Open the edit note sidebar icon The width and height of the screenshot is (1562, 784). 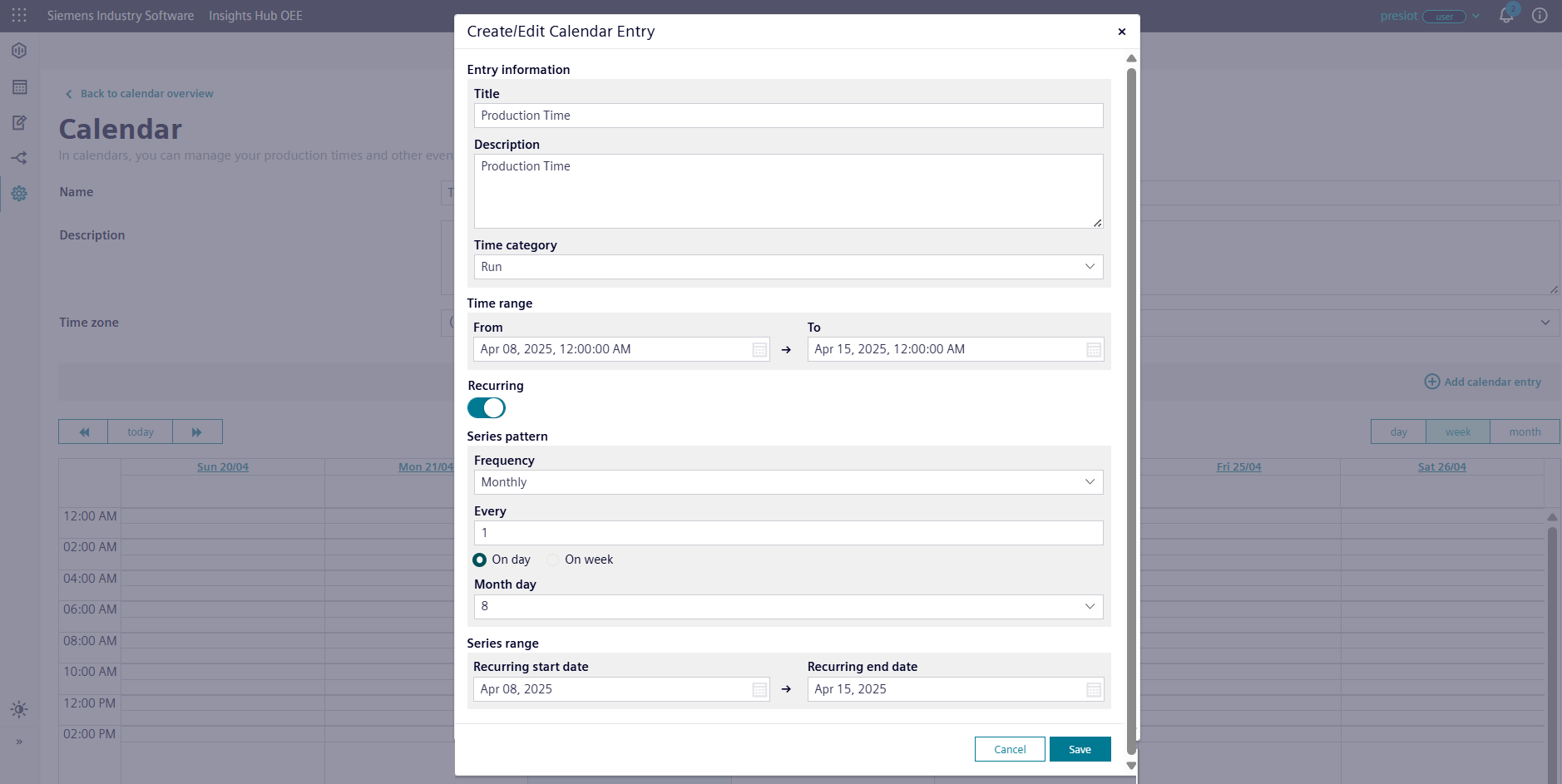point(19,122)
